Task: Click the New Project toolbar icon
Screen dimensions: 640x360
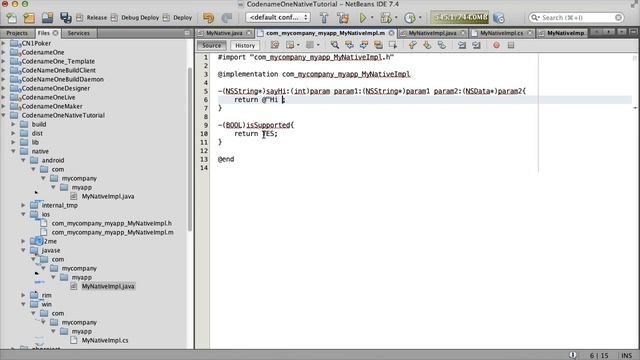Action: tap(29, 18)
